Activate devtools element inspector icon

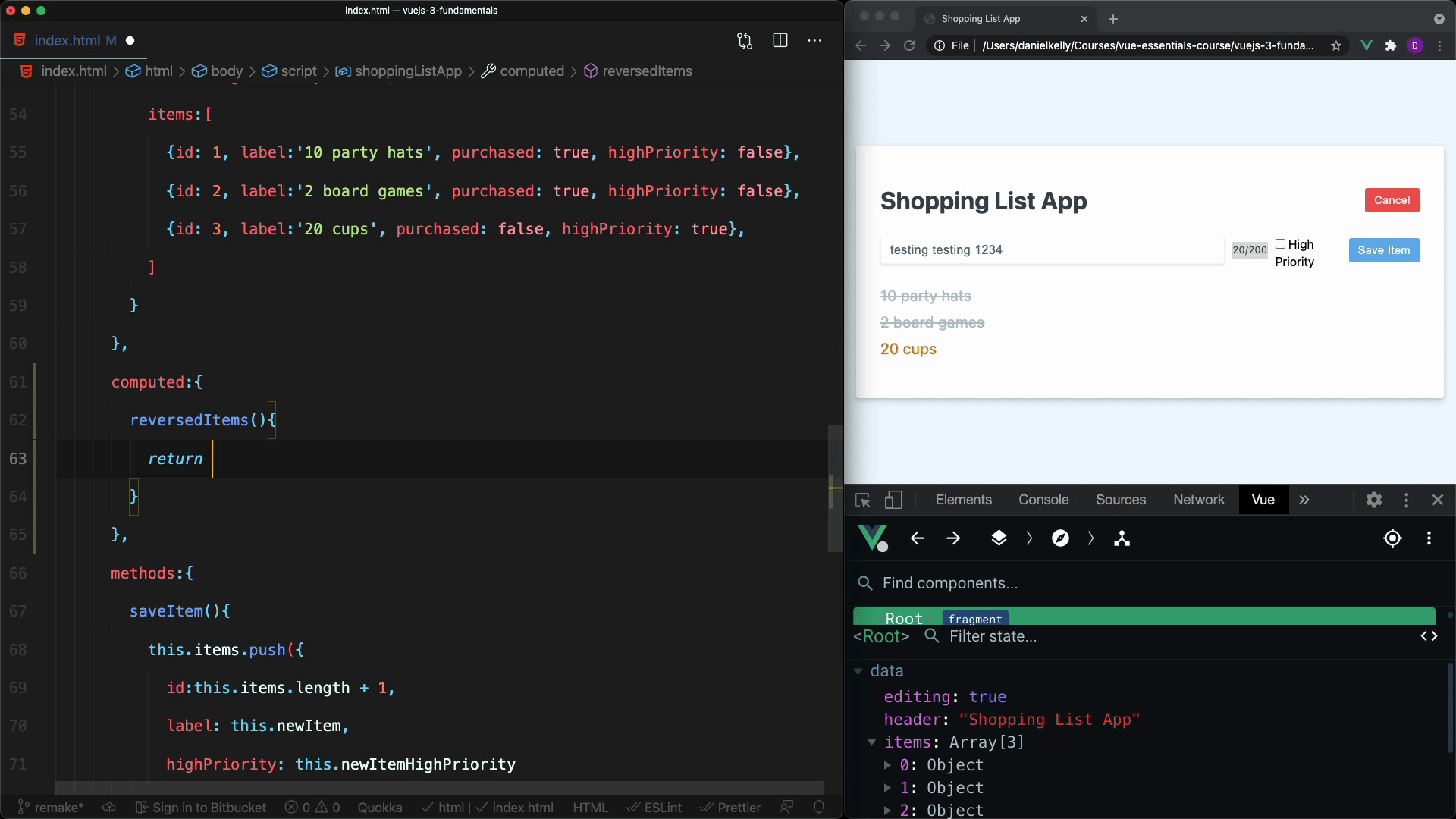(x=863, y=500)
